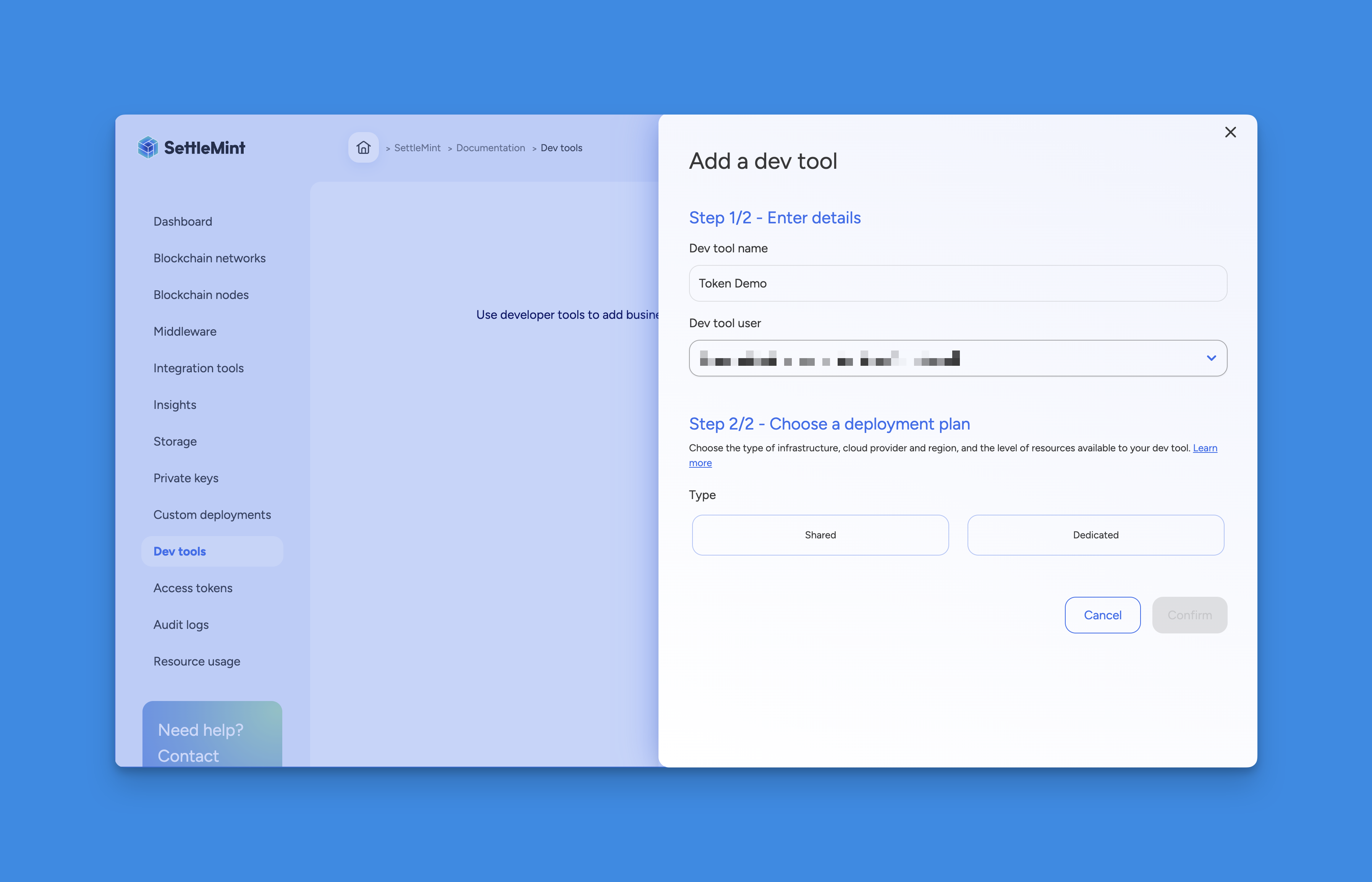
Task: Click the Insights sidebar icon
Action: 174,404
